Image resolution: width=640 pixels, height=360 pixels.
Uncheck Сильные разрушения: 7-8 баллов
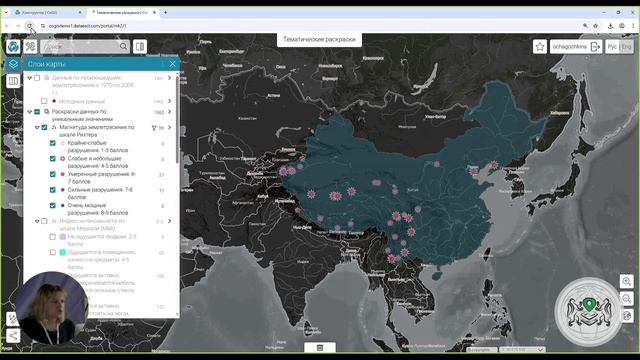(53, 190)
